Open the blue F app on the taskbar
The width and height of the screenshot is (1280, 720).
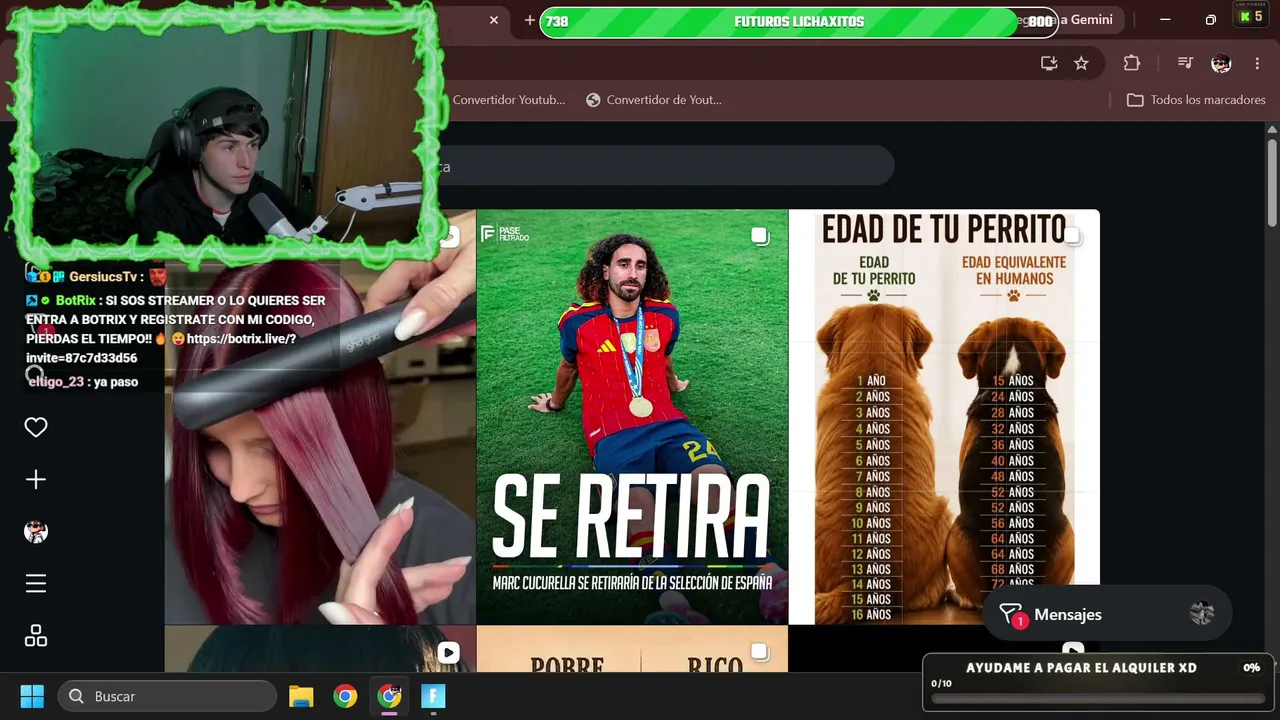pos(433,696)
